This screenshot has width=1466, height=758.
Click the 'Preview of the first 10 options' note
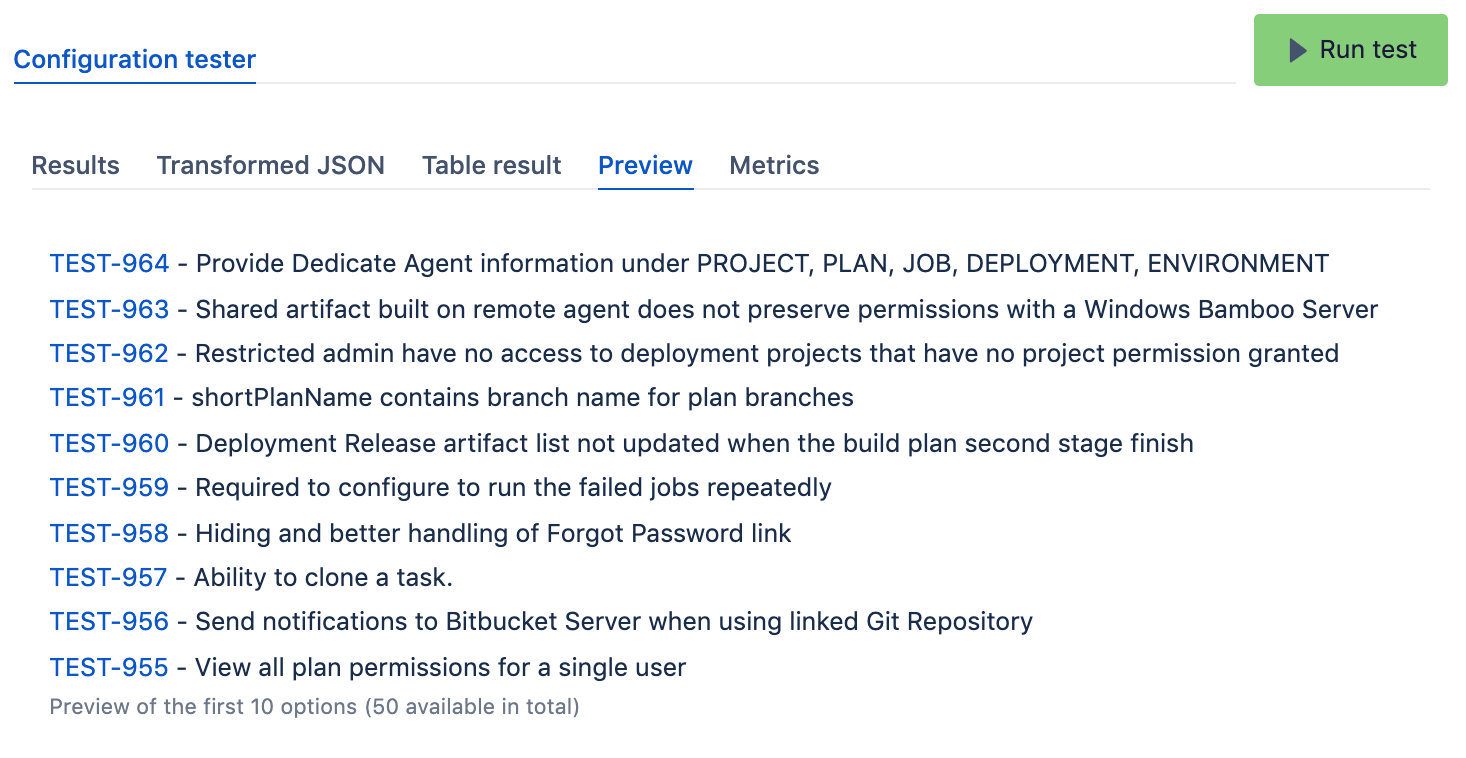[x=314, y=707]
